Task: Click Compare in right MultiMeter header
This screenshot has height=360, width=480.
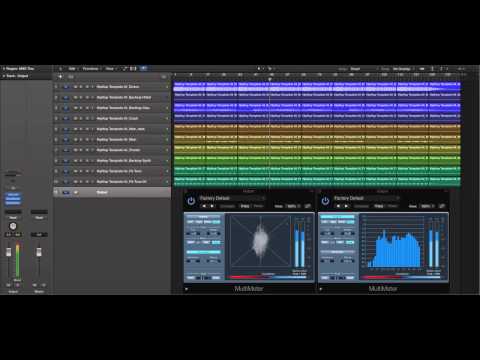Action: click(x=362, y=206)
